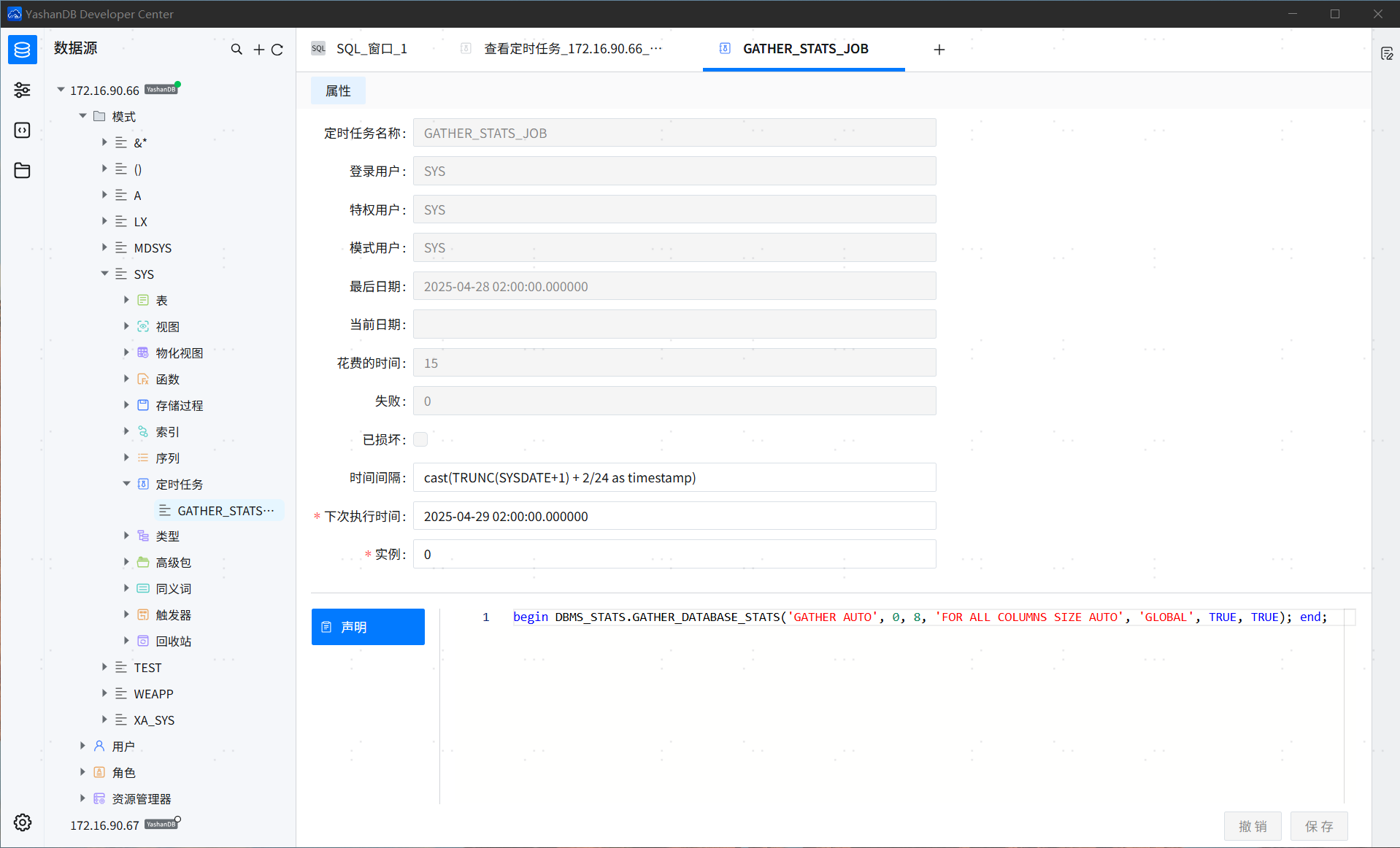
Task: Collapse the 172.16.90.66 connection node
Action: (61, 90)
